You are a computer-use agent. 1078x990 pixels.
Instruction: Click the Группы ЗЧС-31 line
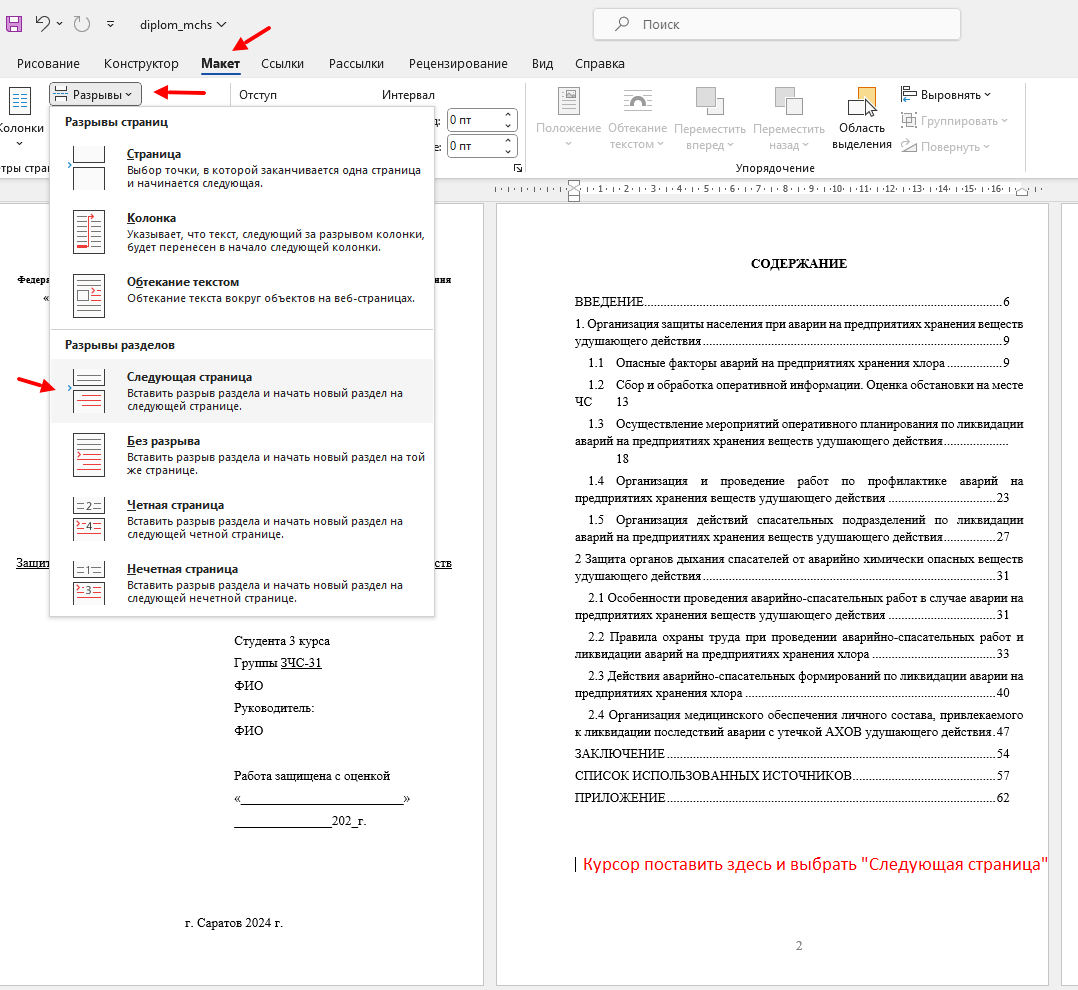point(278,663)
